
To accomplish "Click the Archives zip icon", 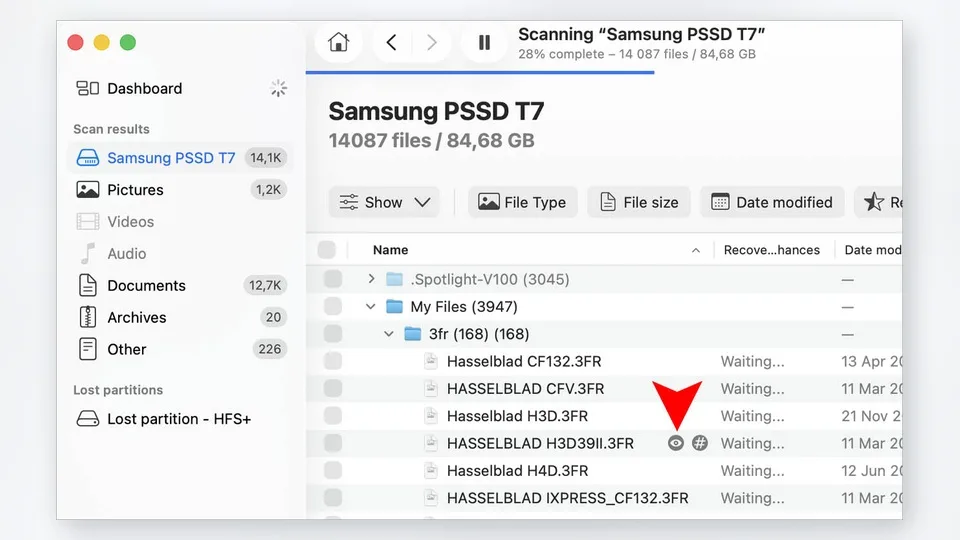I will [x=88, y=317].
